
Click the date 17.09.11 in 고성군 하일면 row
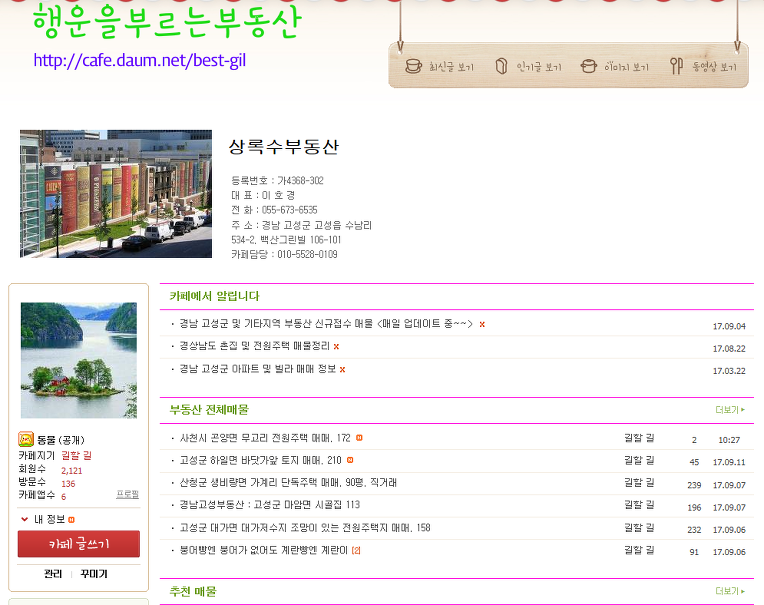point(729,462)
